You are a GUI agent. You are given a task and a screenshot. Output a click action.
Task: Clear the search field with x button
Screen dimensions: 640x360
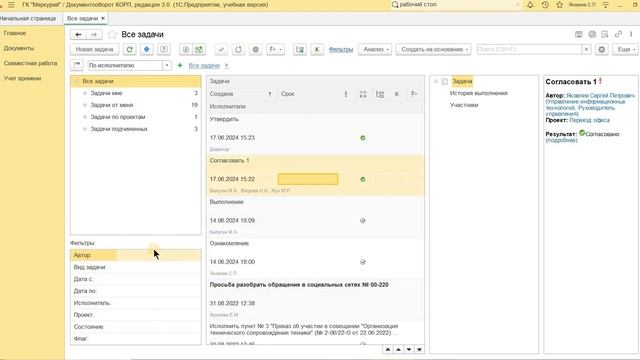coord(587,49)
